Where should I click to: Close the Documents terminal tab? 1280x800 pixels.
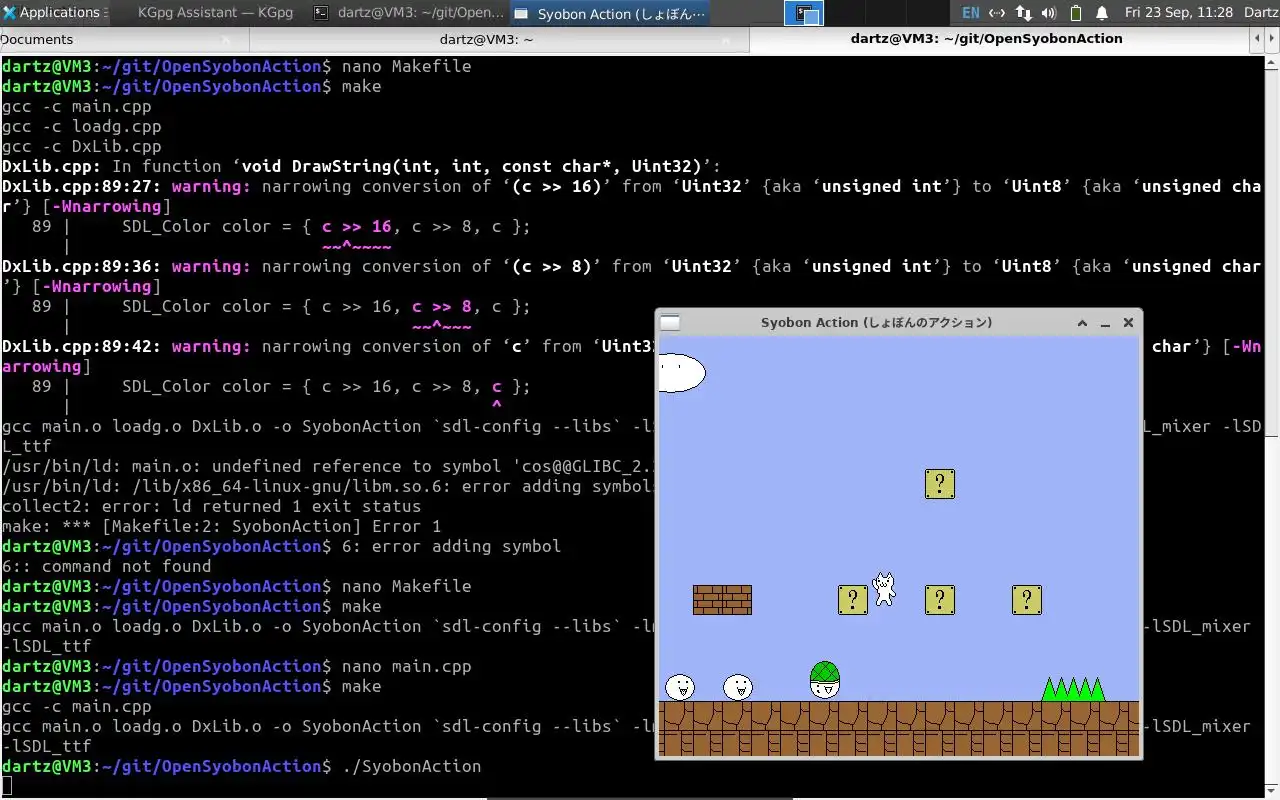(x=226, y=39)
